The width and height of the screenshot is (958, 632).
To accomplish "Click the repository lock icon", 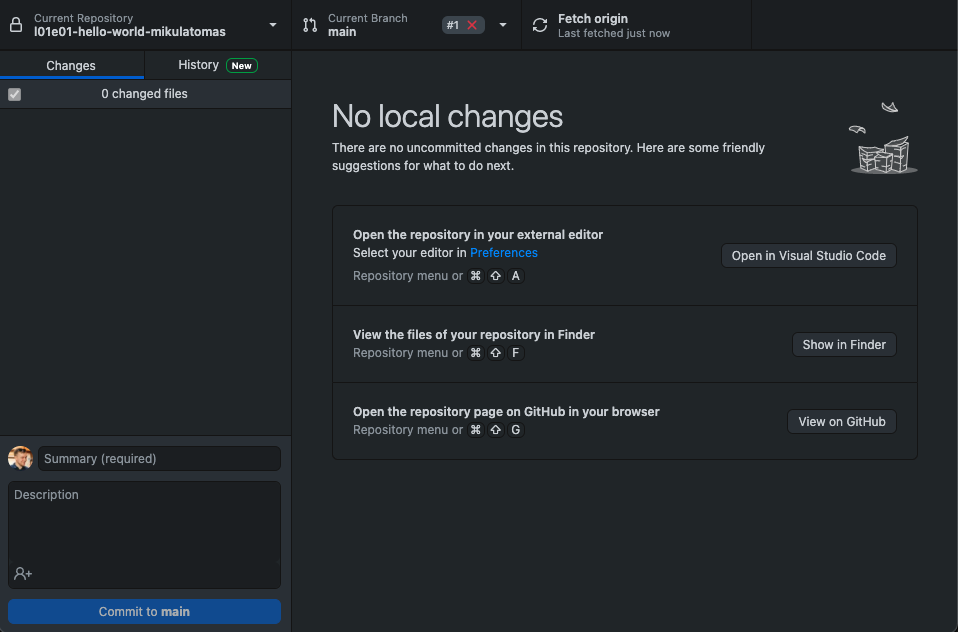I will pos(16,25).
